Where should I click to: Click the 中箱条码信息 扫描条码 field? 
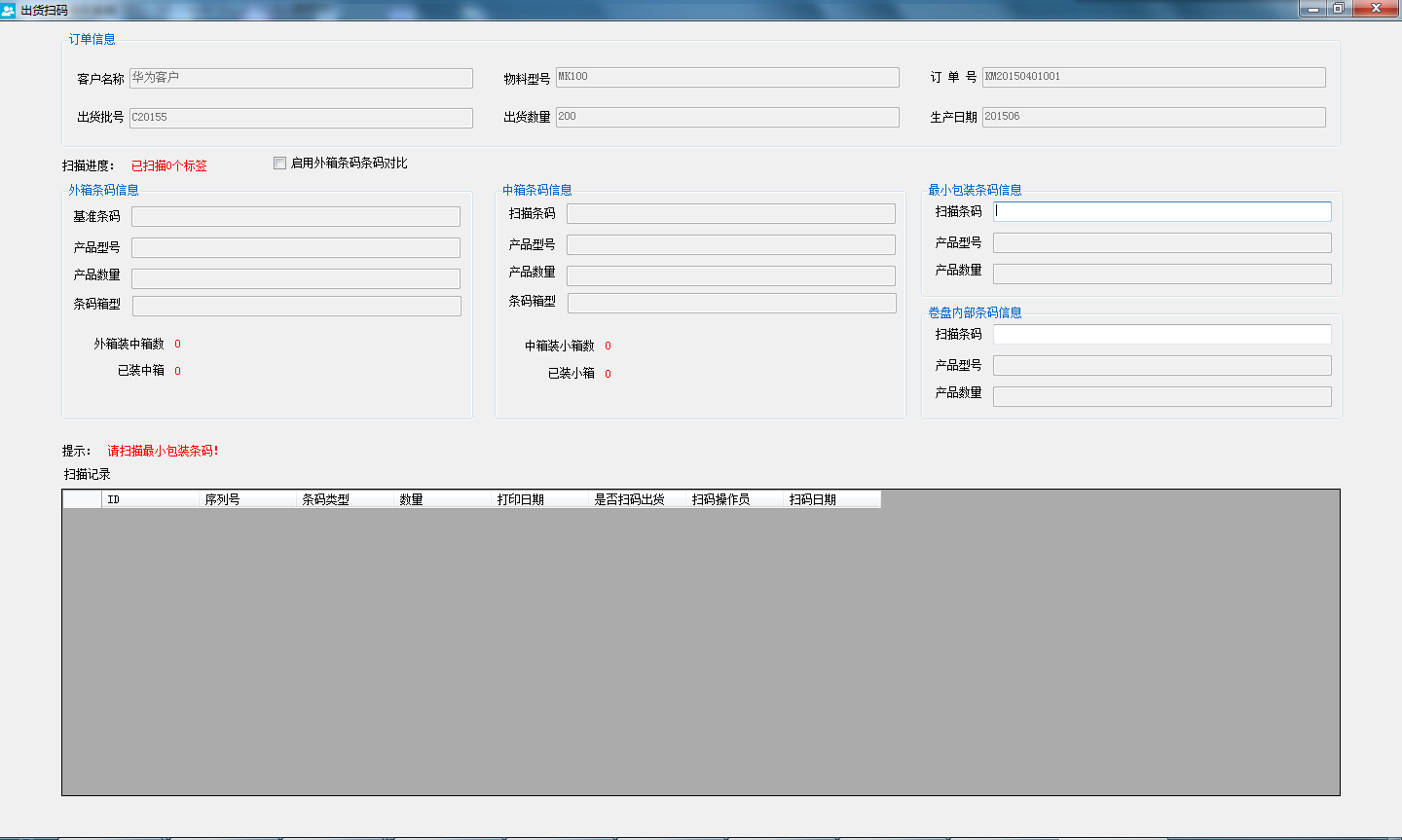[x=730, y=213]
